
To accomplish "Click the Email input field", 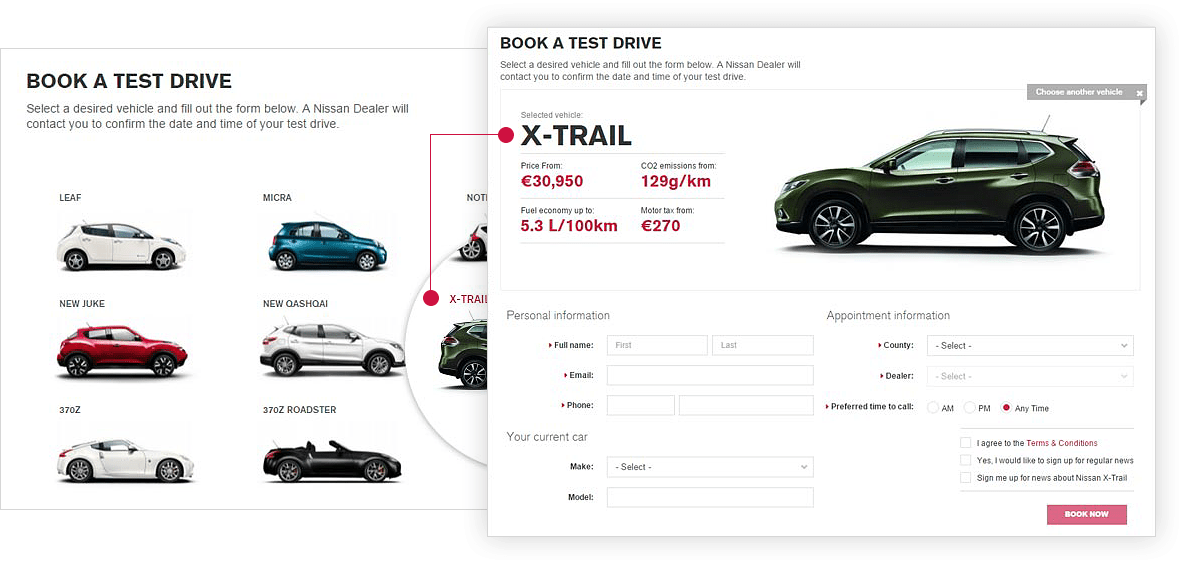I will [x=710, y=375].
